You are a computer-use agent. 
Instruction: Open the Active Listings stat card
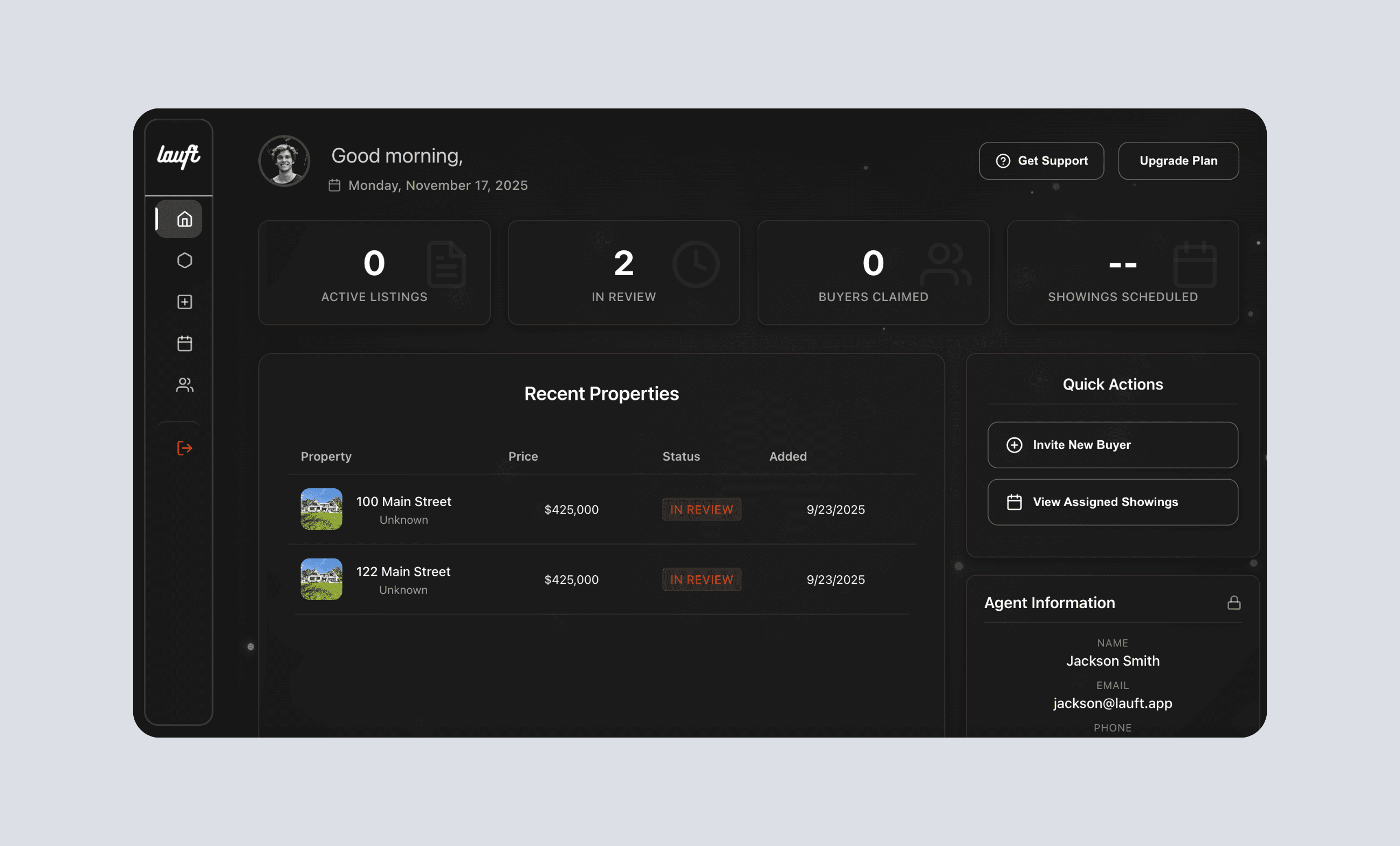374,273
